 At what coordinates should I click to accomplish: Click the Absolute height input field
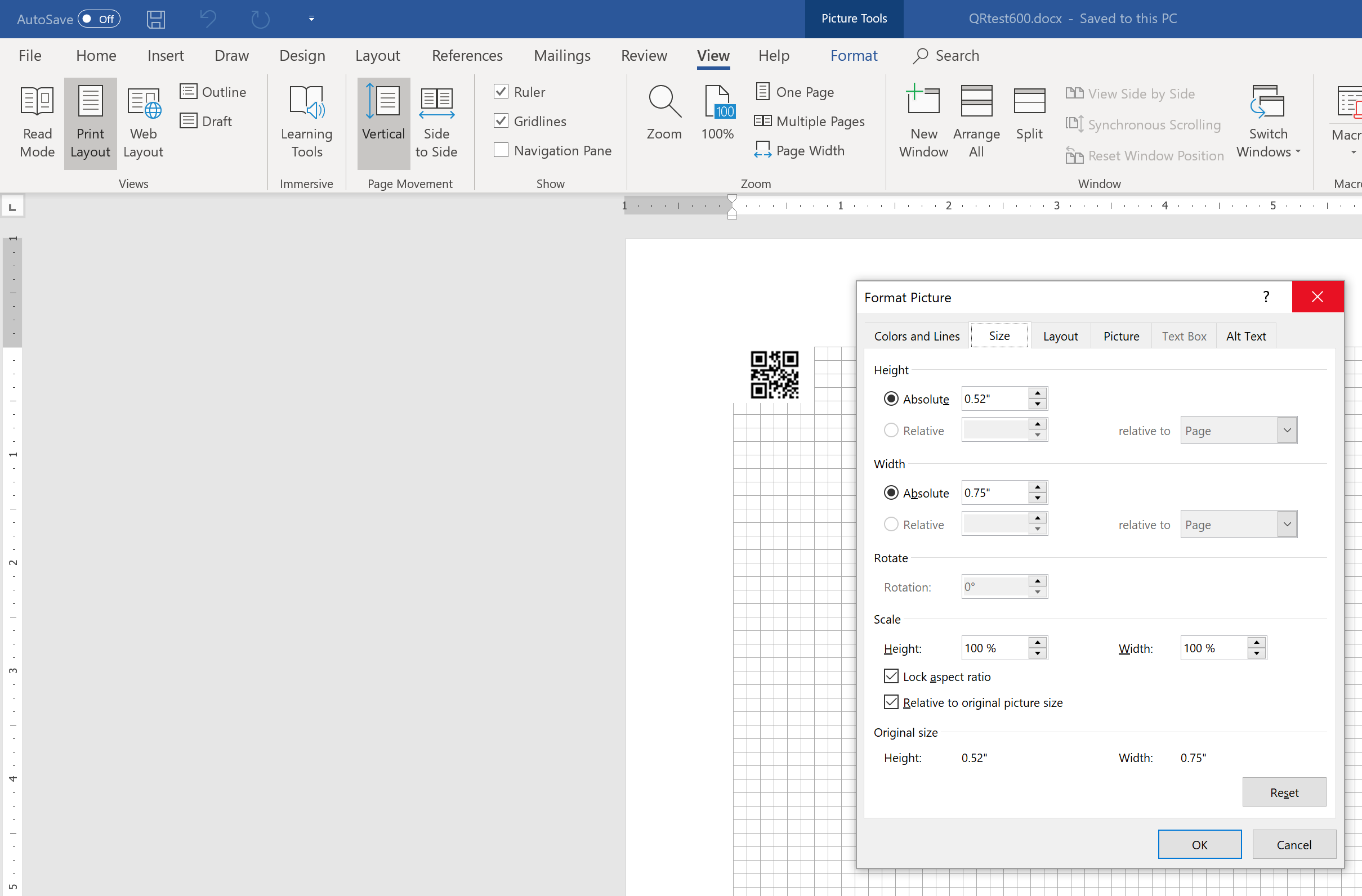993,399
